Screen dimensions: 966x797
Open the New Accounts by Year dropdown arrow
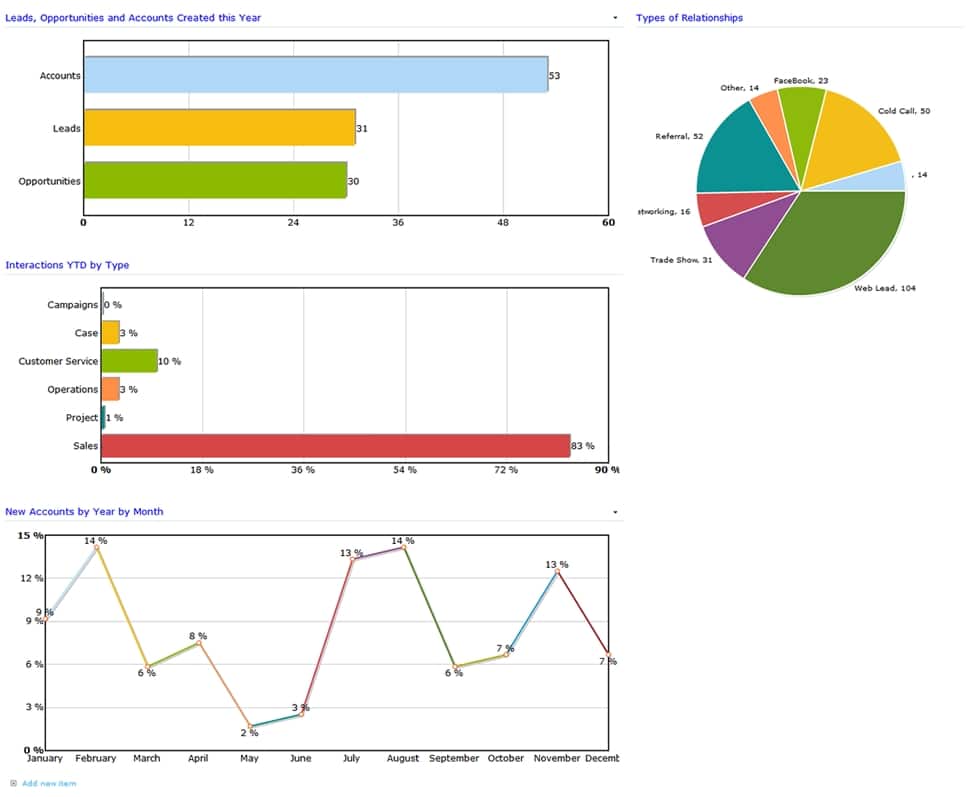tap(614, 512)
